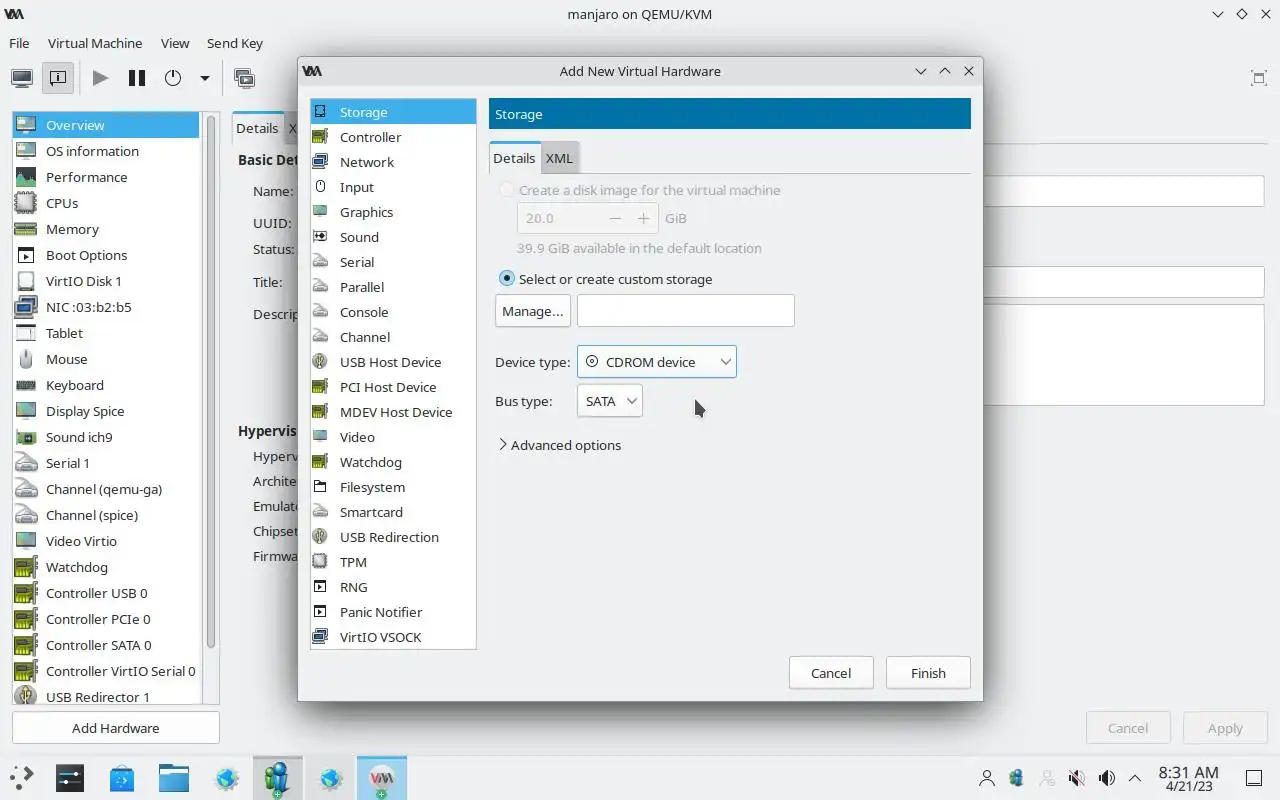The image size is (1280, 800).
Task: Click the custom storage path field
Action: click(x=686, y=311)
